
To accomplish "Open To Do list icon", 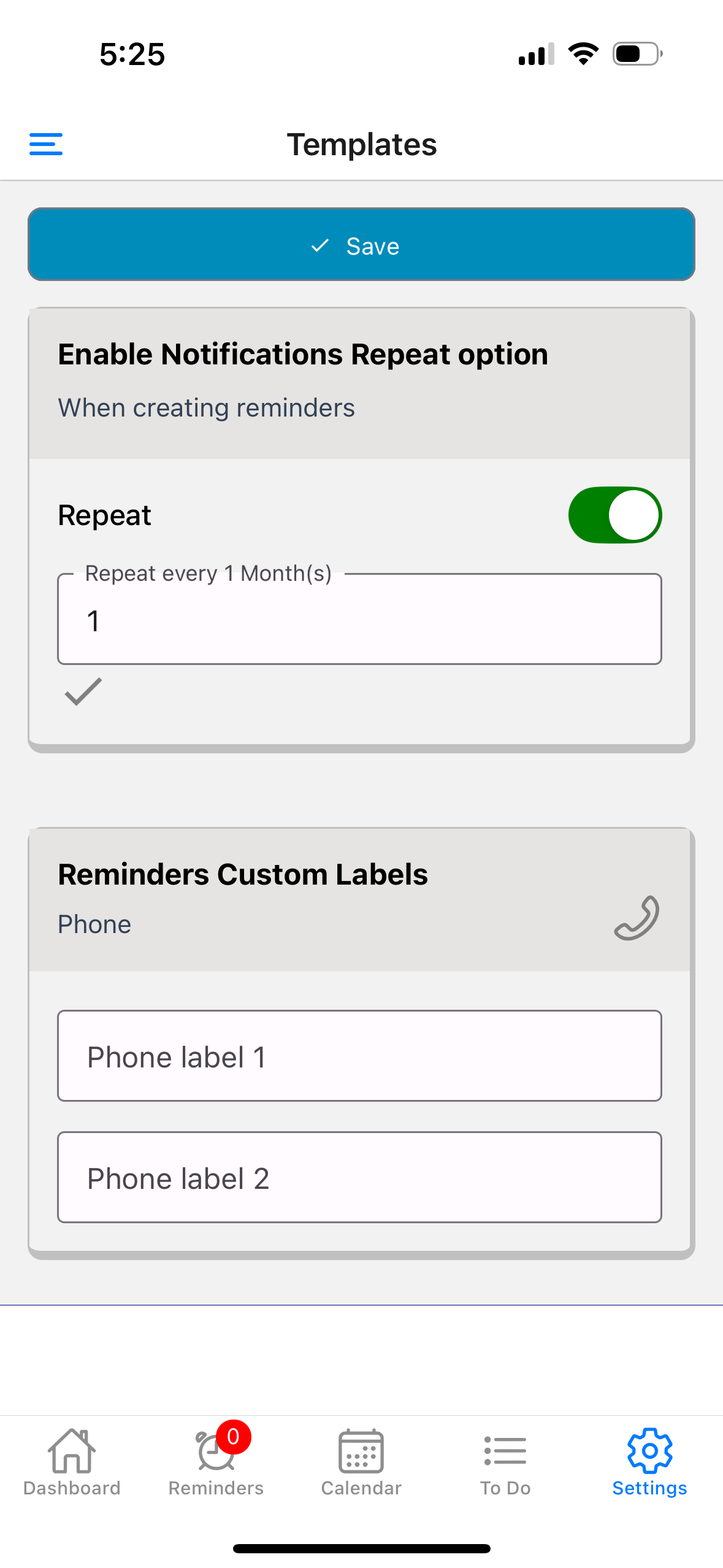I will tap(505, 1451).
